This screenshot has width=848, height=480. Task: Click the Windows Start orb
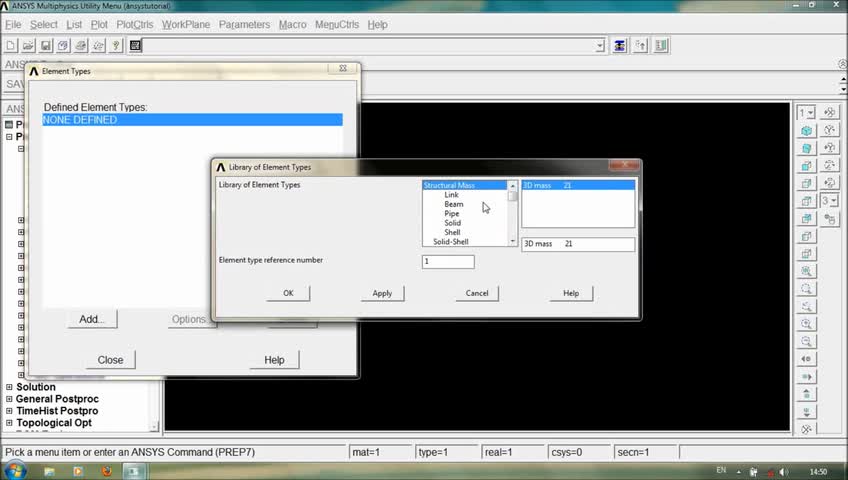coord(15,471)
